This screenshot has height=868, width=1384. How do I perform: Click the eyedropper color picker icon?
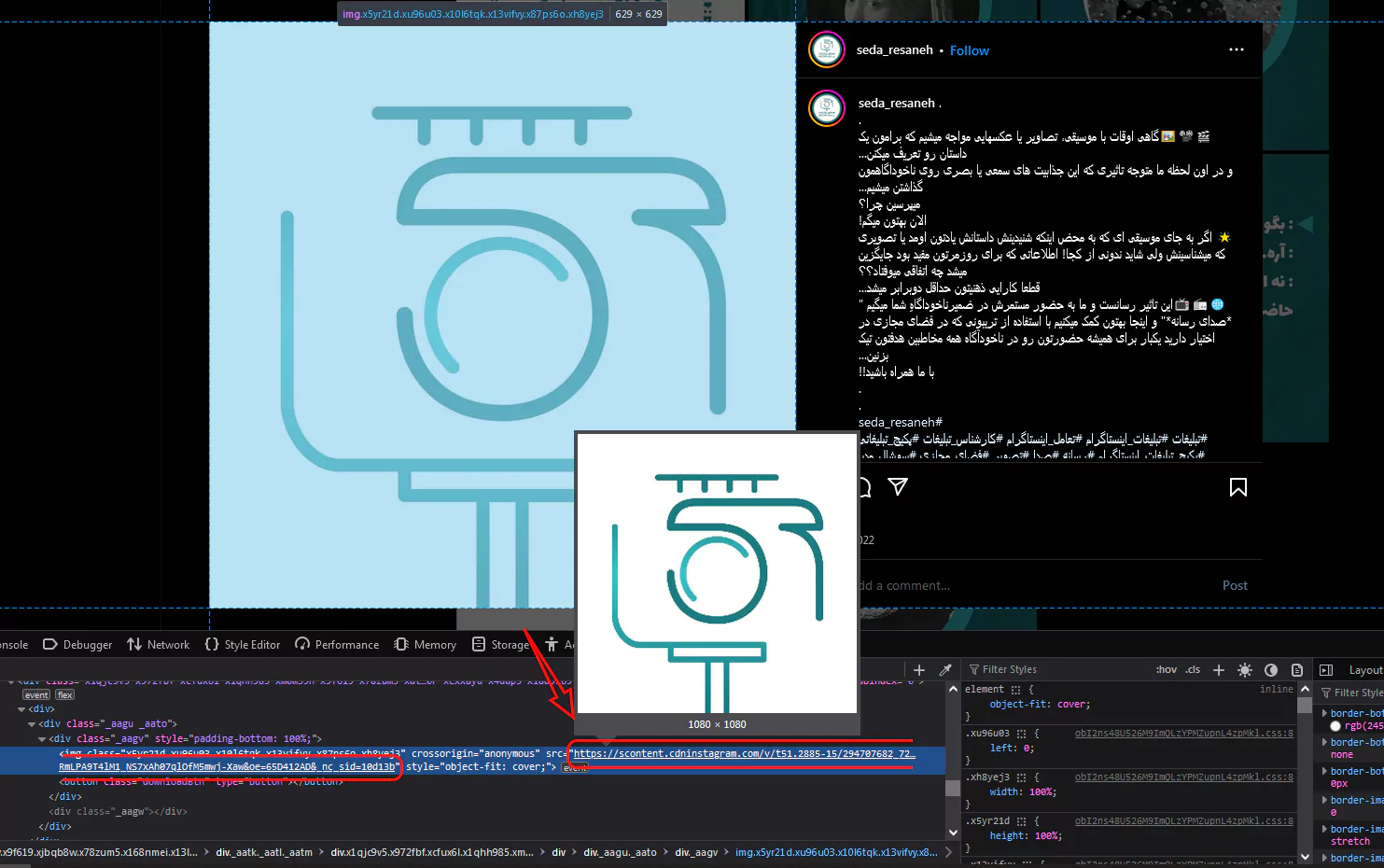(944, 670)
